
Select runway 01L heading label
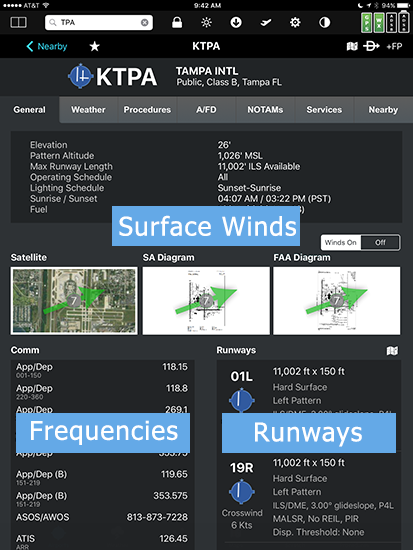coord(241,376)
